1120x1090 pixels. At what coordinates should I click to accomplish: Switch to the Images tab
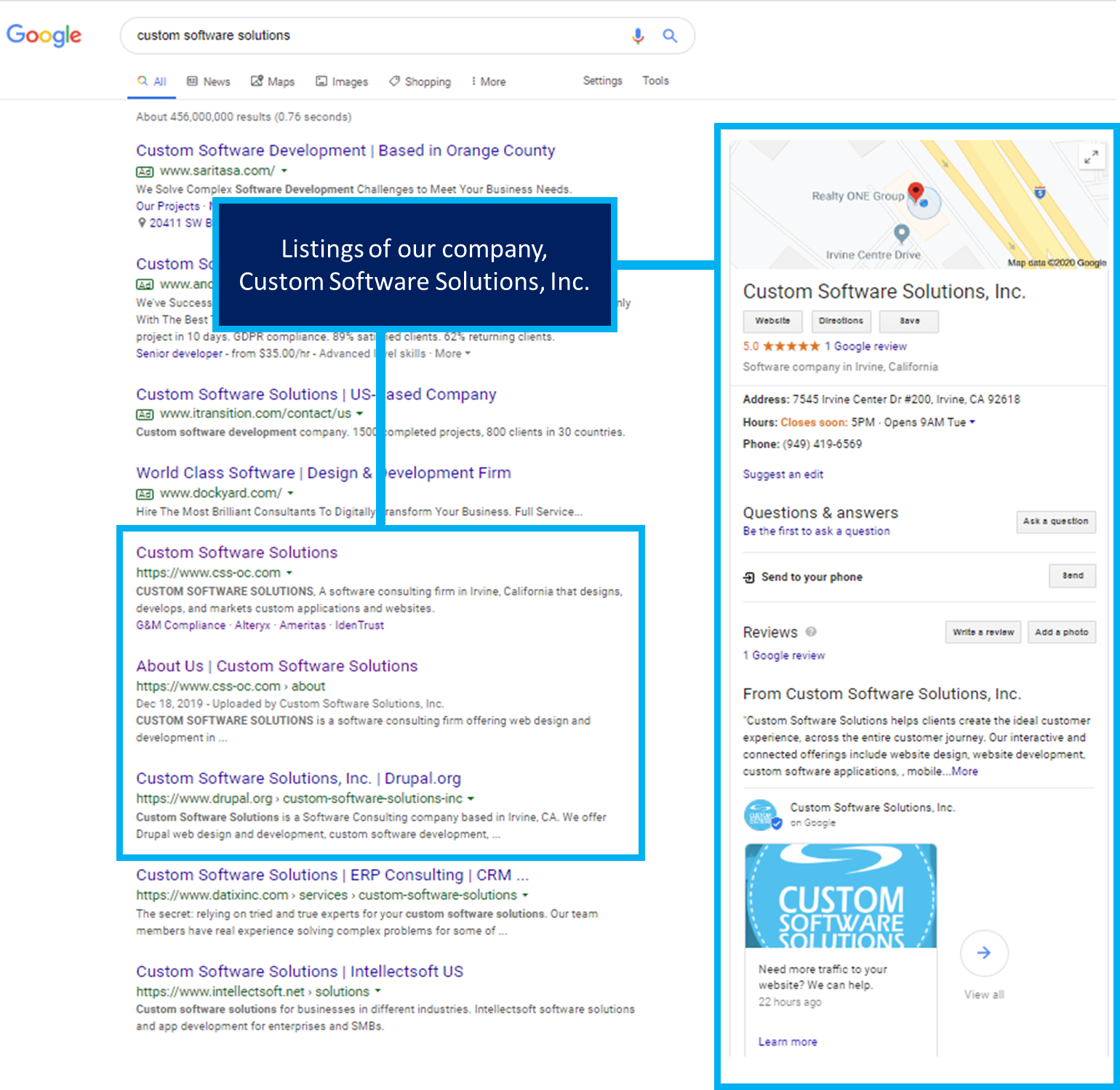(x=342, y=81)
